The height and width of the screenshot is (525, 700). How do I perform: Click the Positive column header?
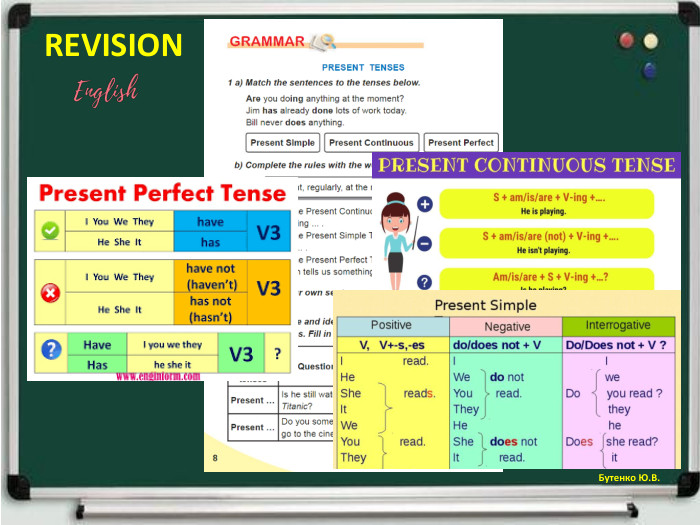click(393, 326)
